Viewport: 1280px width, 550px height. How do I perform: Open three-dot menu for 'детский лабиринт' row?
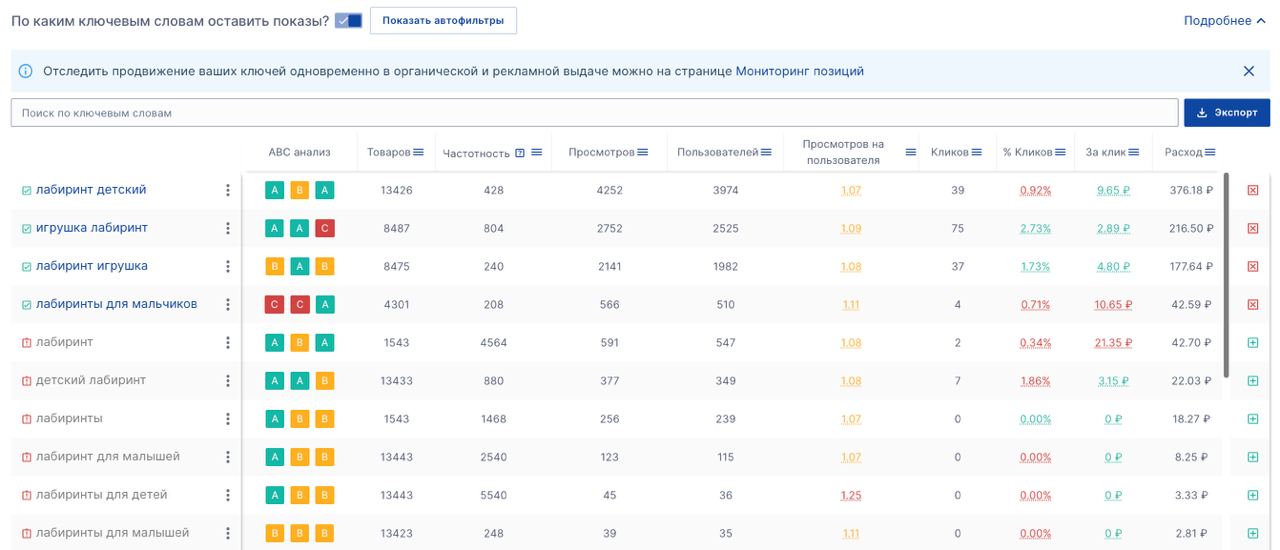pyautogui.click(x=228, y=381)
